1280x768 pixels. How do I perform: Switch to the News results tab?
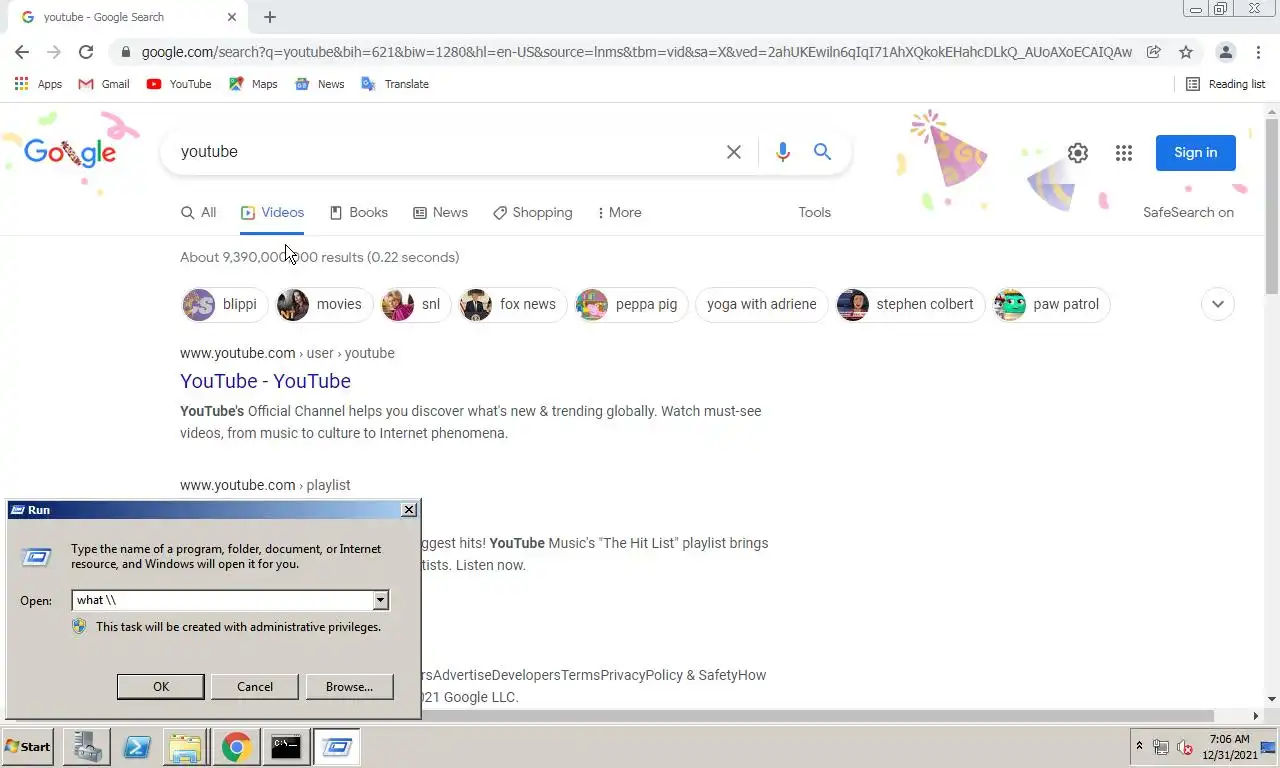pos(440,212)
